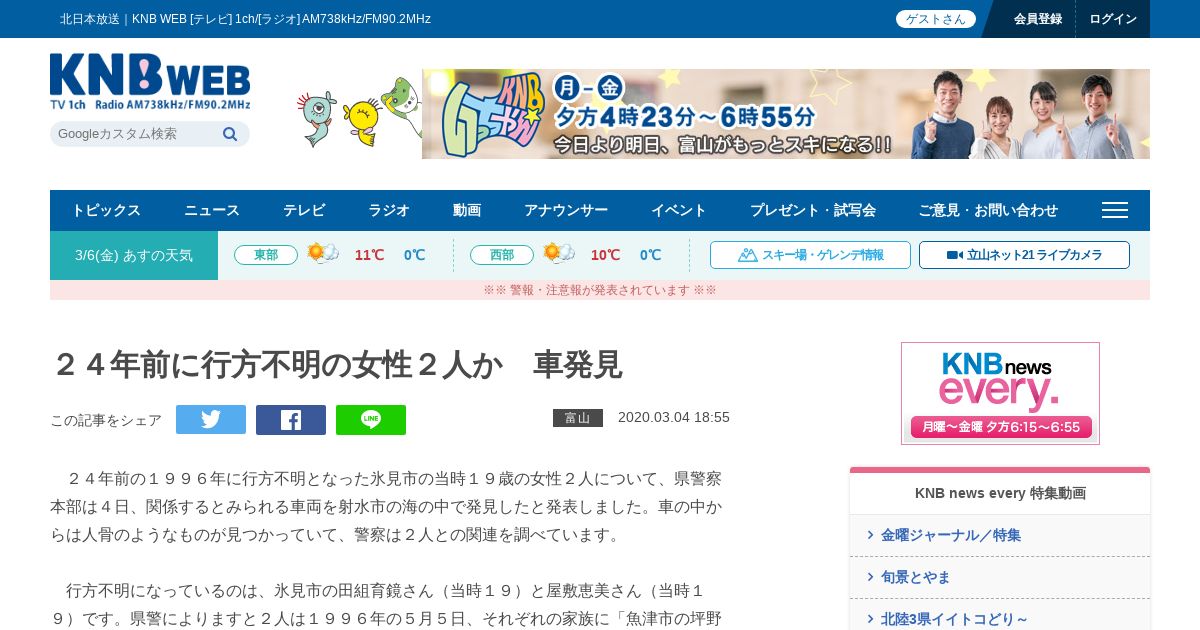Select 東部 weather region button
The image size is (1200, 630).
[266, 255]
